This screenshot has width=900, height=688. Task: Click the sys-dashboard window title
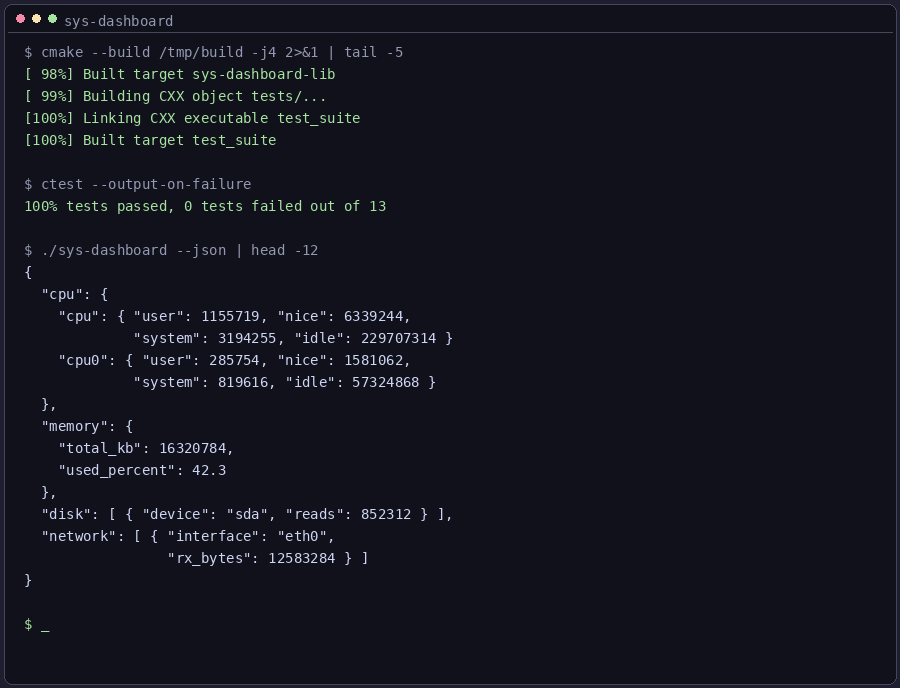[x=119, y=21]
